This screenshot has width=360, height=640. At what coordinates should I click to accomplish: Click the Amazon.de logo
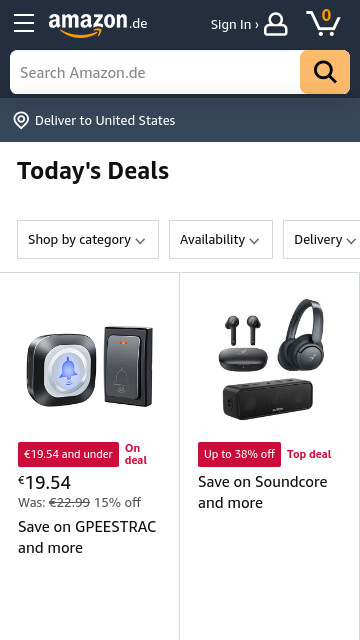pos(98,24)
